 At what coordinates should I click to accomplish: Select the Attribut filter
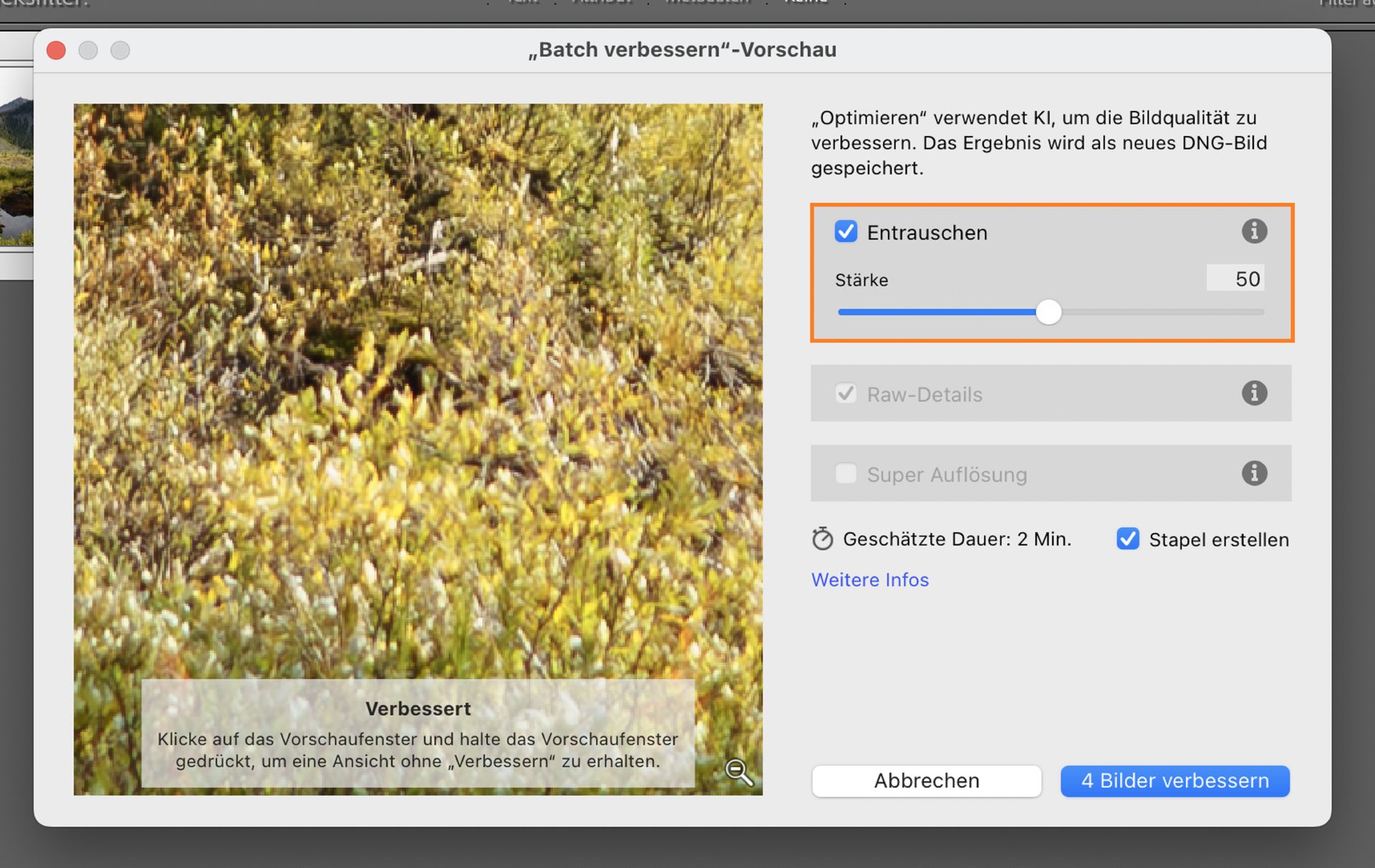[602, 3]
